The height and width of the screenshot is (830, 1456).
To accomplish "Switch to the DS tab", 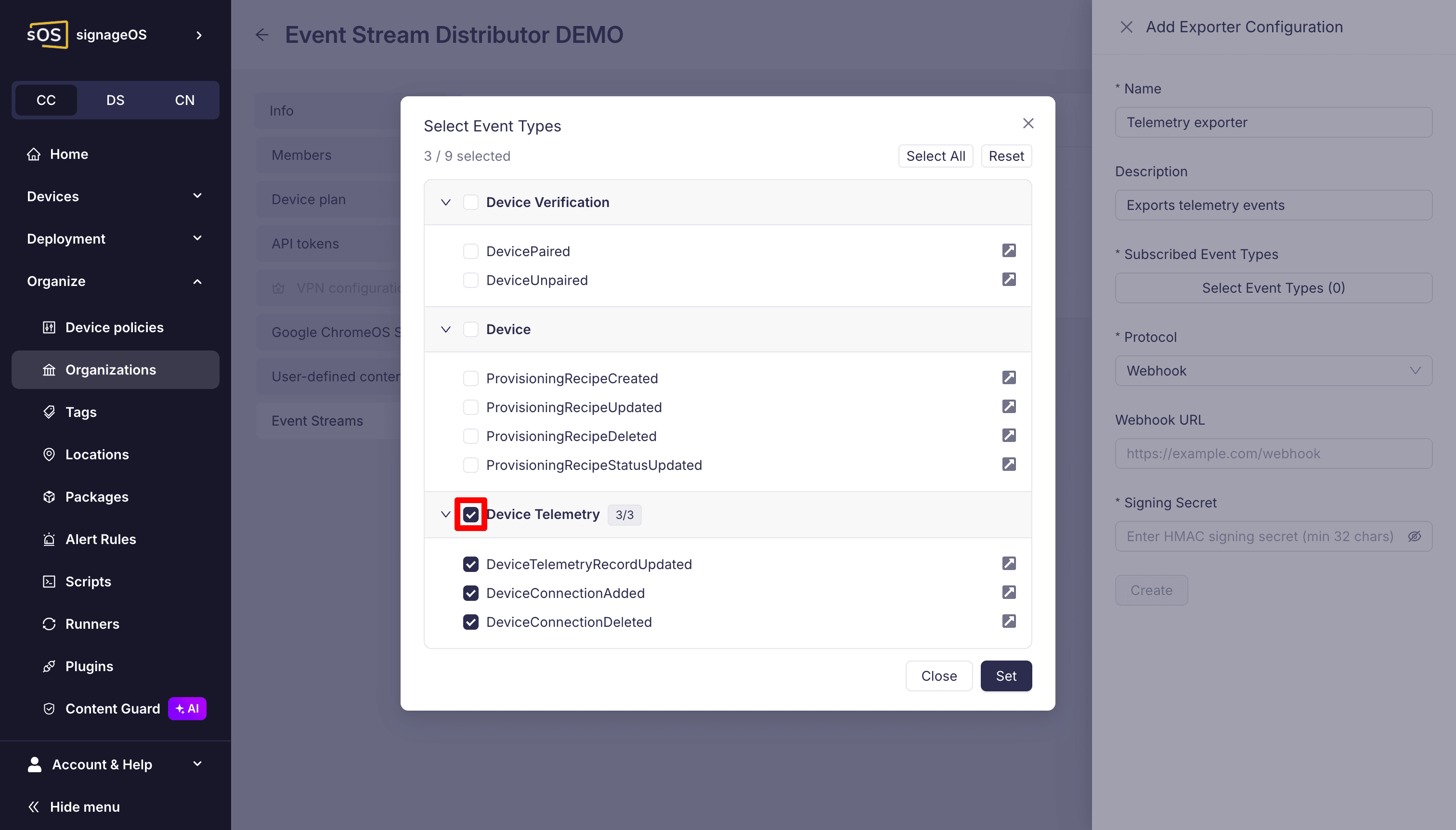I will pyautogui.click(x=115, y=100).
